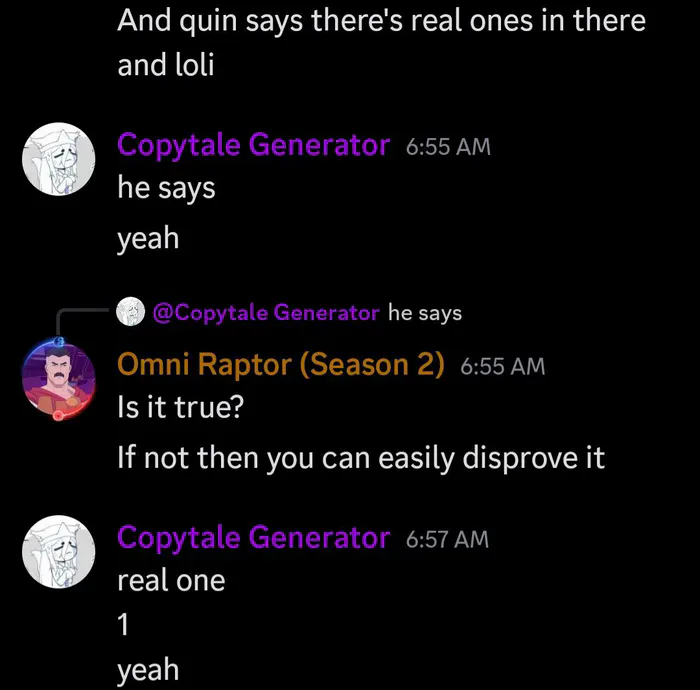Open Copytale Generator's avatar beside the 6:55 AM message

click(59, 159)
